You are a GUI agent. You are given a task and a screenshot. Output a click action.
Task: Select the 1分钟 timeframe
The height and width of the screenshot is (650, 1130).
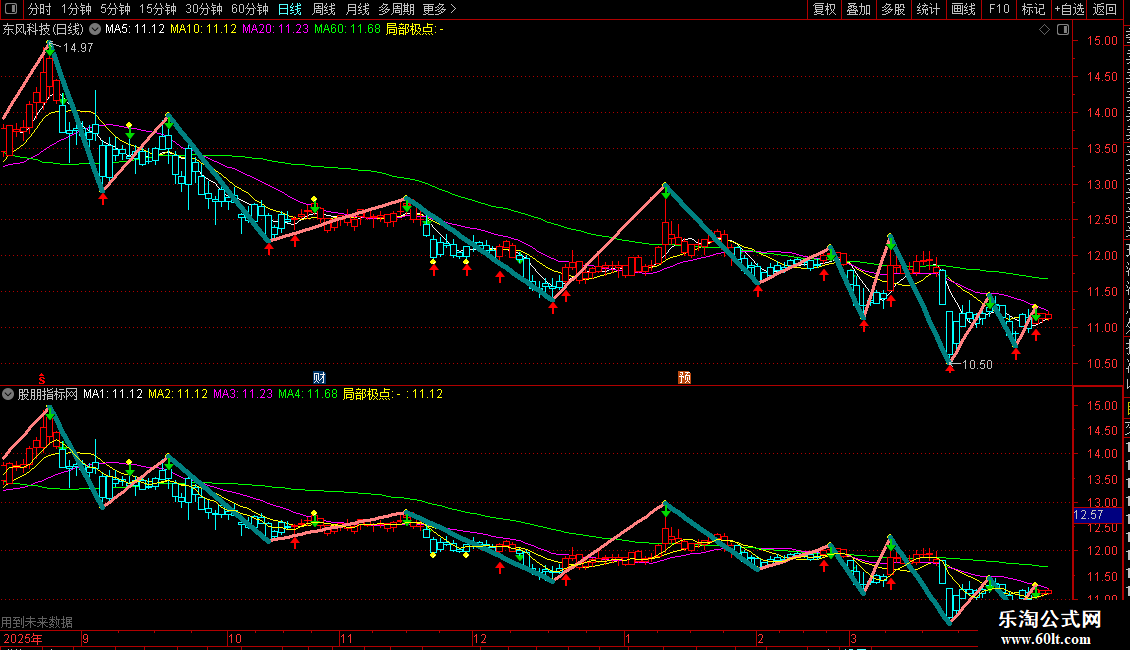coord(76,9)
